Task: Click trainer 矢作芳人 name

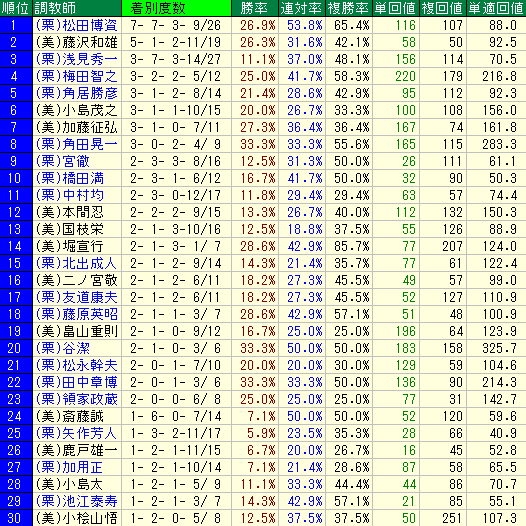Action: point(77,433)
